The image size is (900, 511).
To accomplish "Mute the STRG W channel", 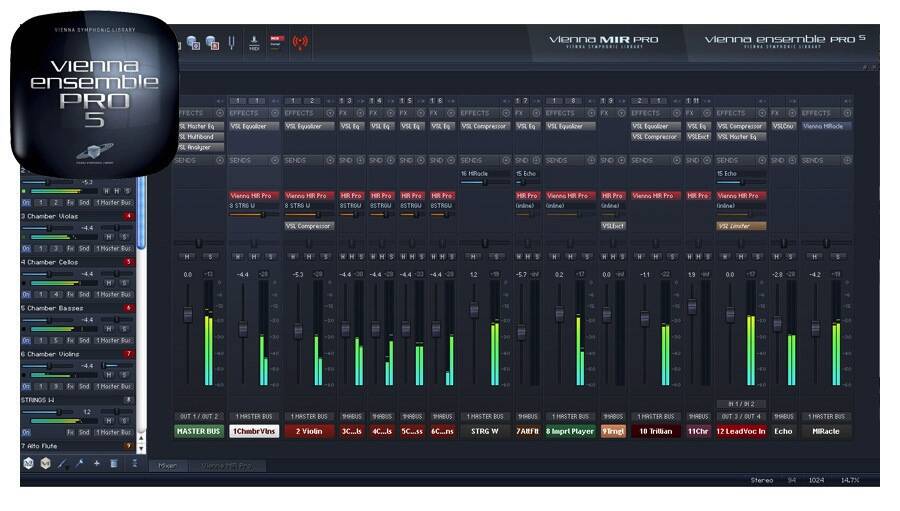I will (473, 257).
